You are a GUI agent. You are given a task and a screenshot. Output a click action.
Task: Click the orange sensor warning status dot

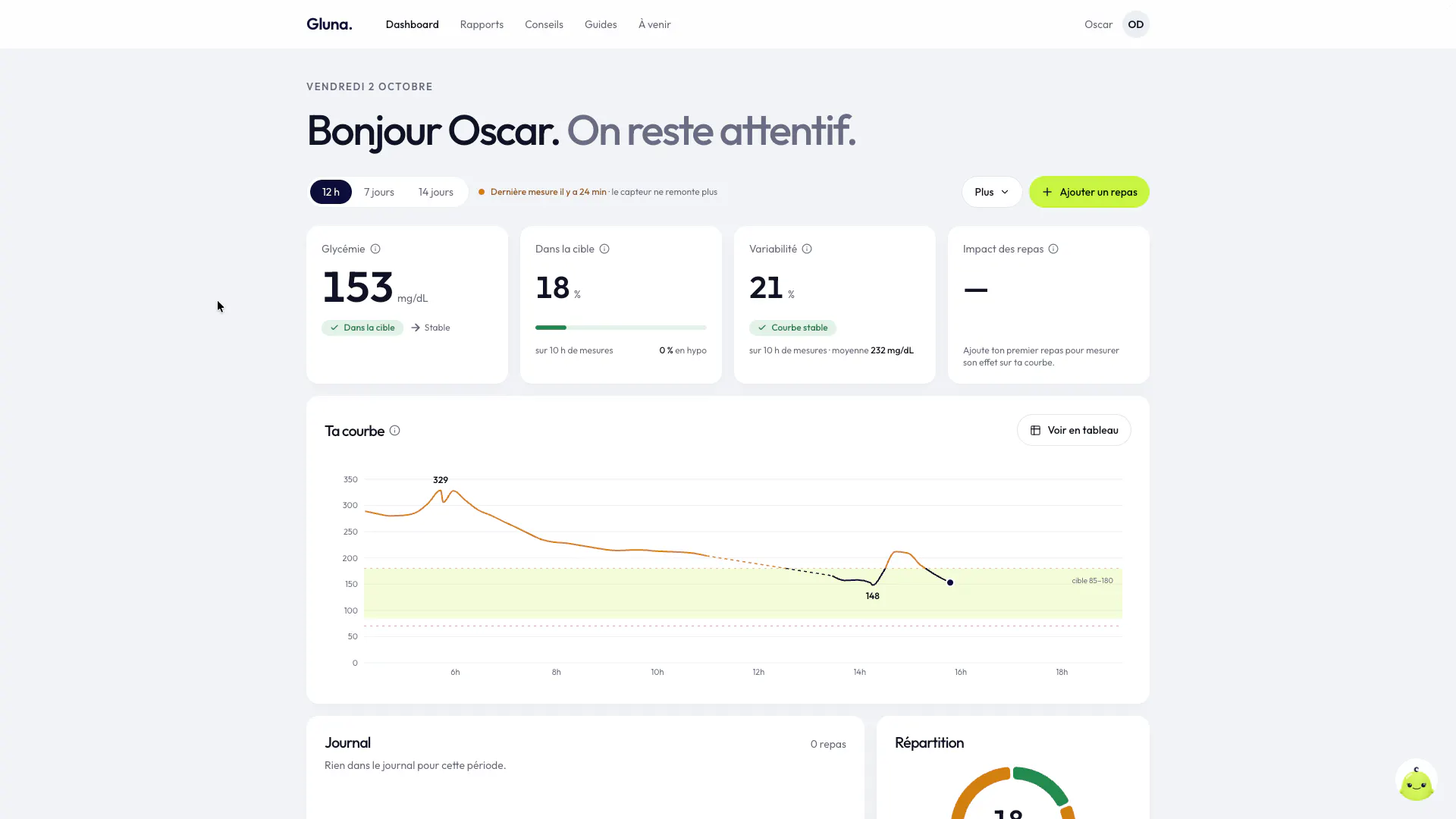(x=482, y=192)
